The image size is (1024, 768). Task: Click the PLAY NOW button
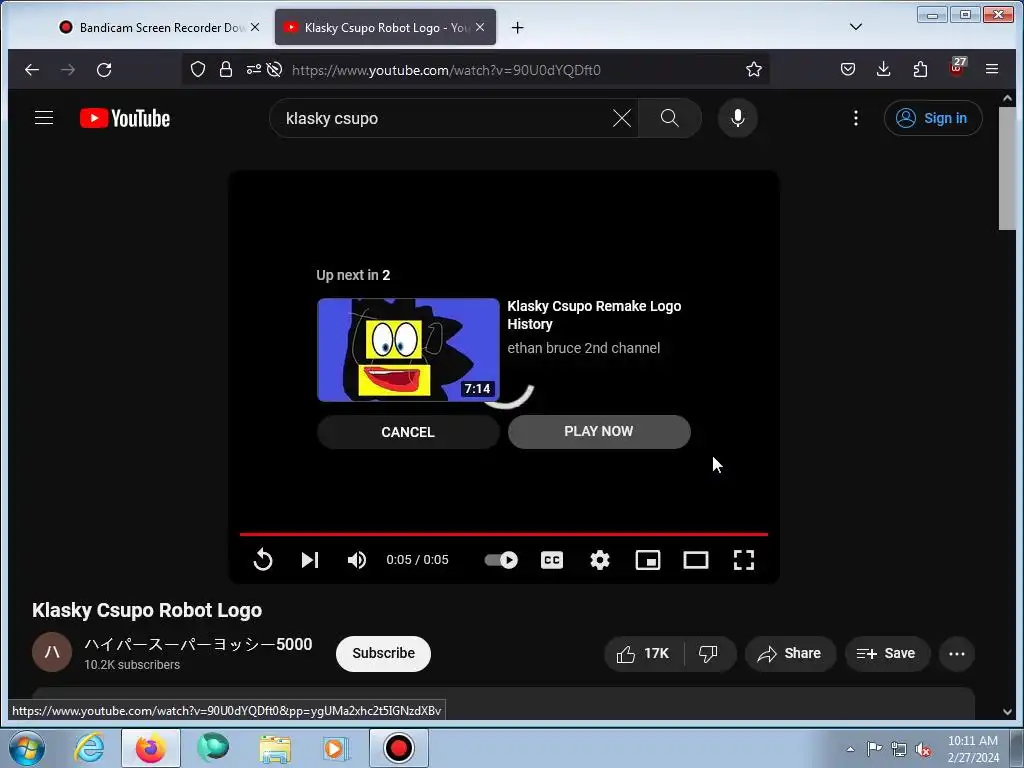599,432
